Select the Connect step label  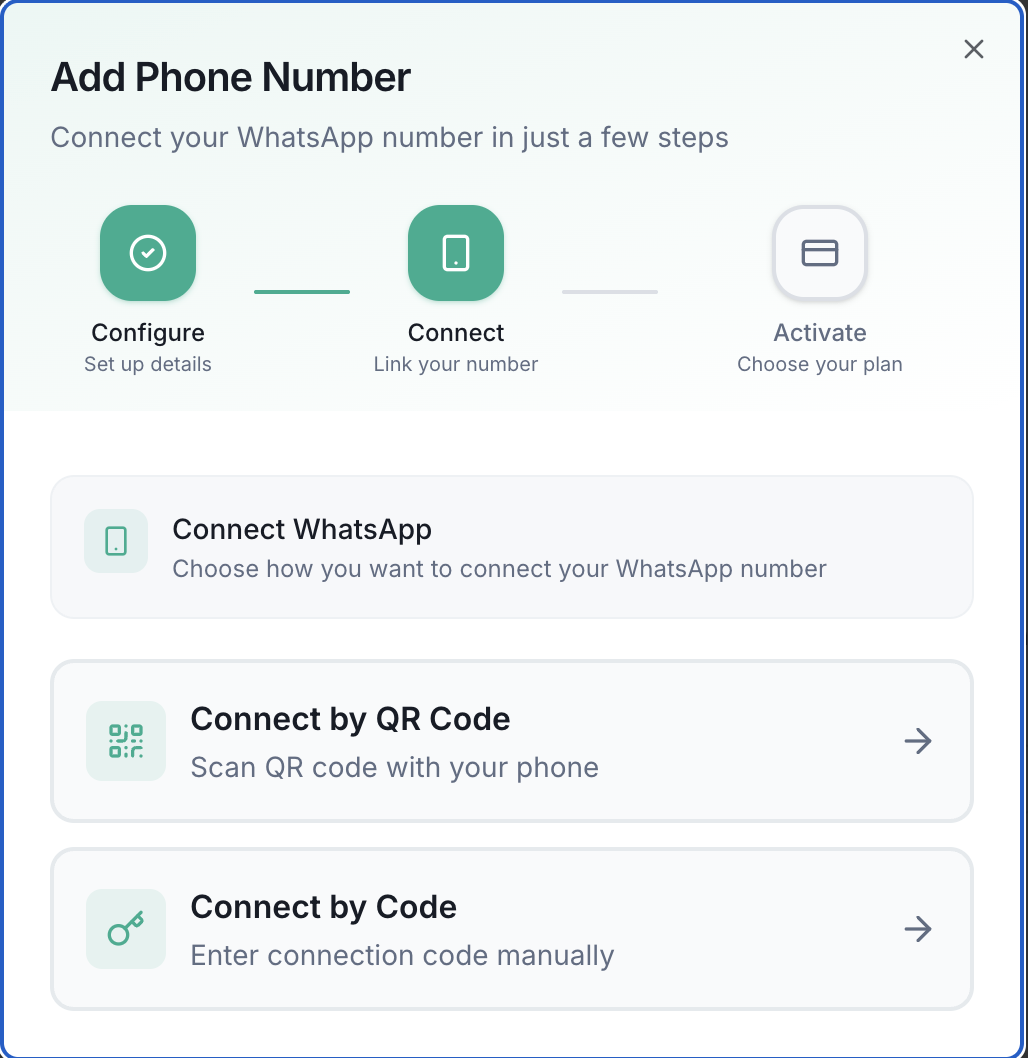[456, 332]
